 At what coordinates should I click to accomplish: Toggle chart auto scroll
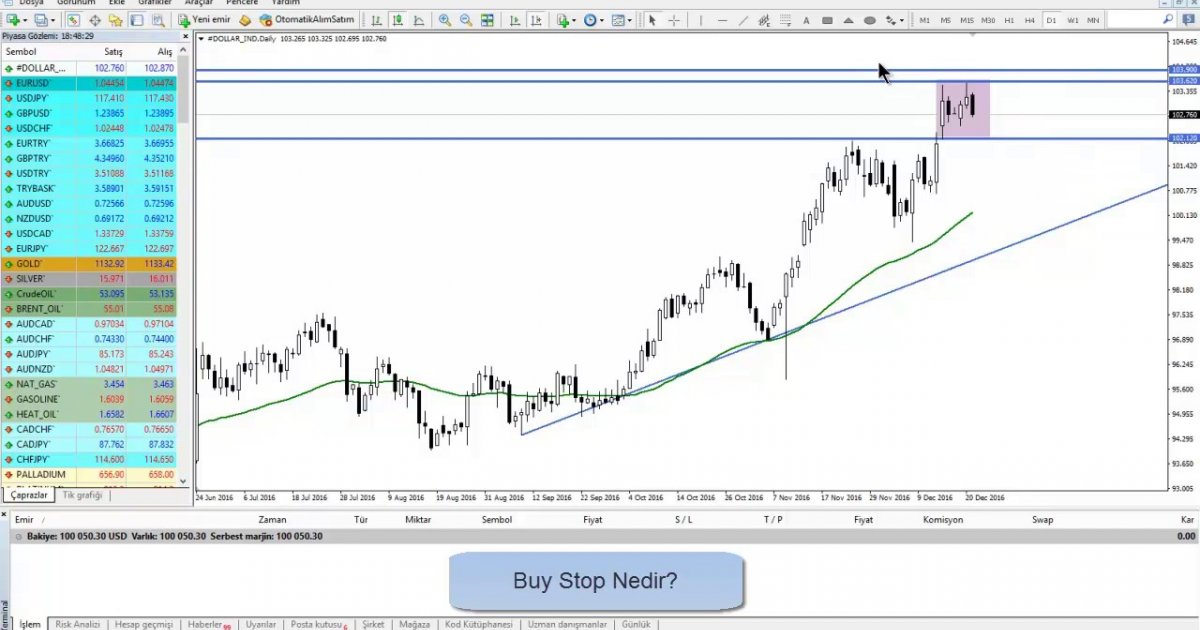pos(514,20)
